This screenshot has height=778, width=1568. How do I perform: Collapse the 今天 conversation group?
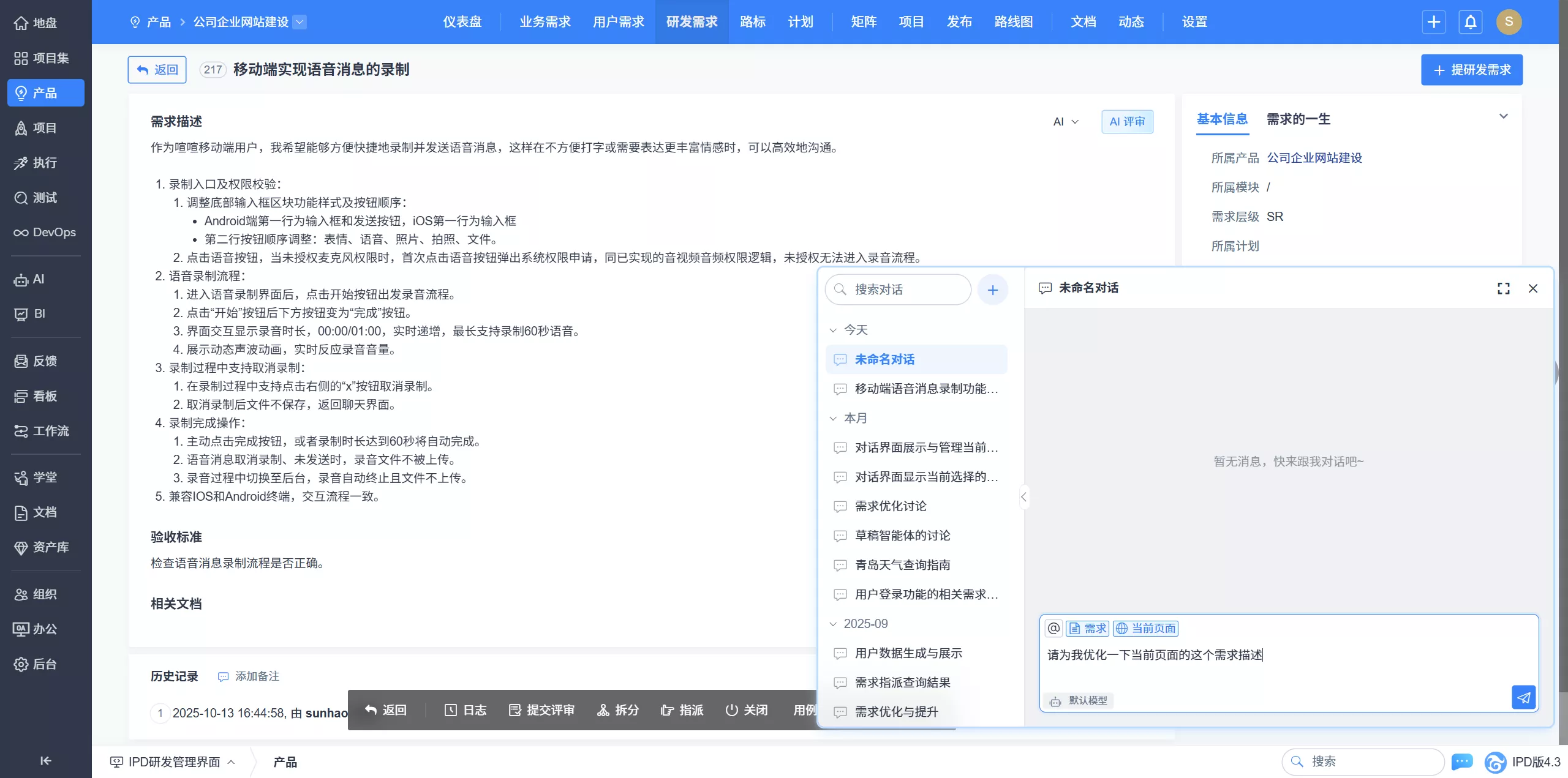833,330
